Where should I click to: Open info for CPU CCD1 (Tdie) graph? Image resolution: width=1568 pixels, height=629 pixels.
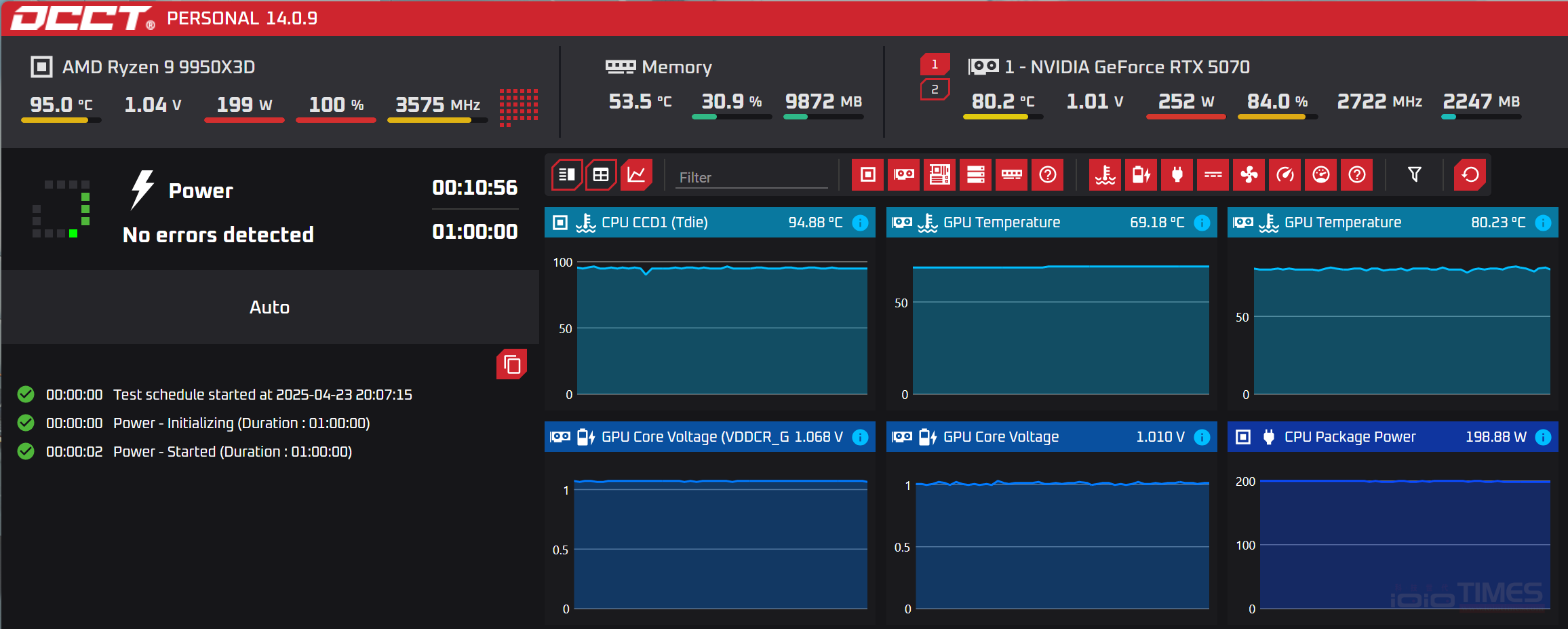pos(860,223)
